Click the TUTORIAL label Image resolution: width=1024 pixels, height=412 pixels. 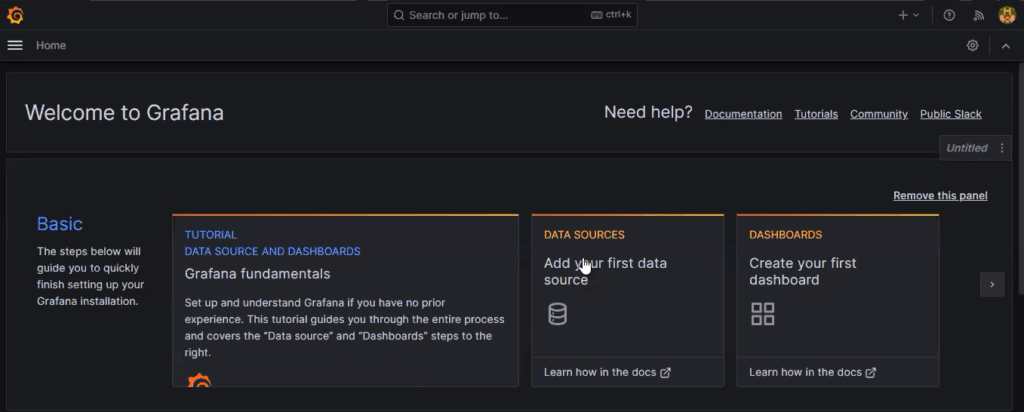(210, 234)
